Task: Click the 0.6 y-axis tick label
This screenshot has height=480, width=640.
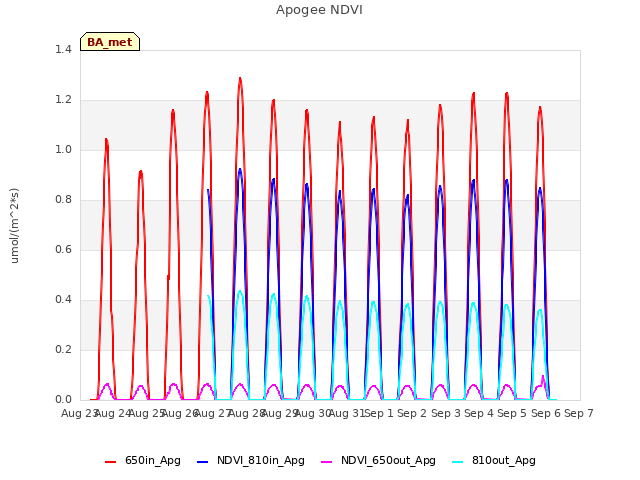Action: (x=63, y=249)
